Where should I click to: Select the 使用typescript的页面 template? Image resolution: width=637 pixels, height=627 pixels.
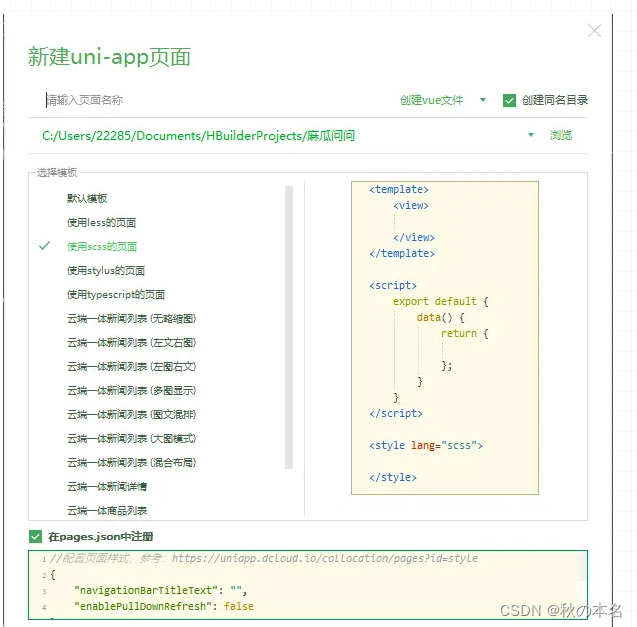pyautogui.click(x=116, y=295)
